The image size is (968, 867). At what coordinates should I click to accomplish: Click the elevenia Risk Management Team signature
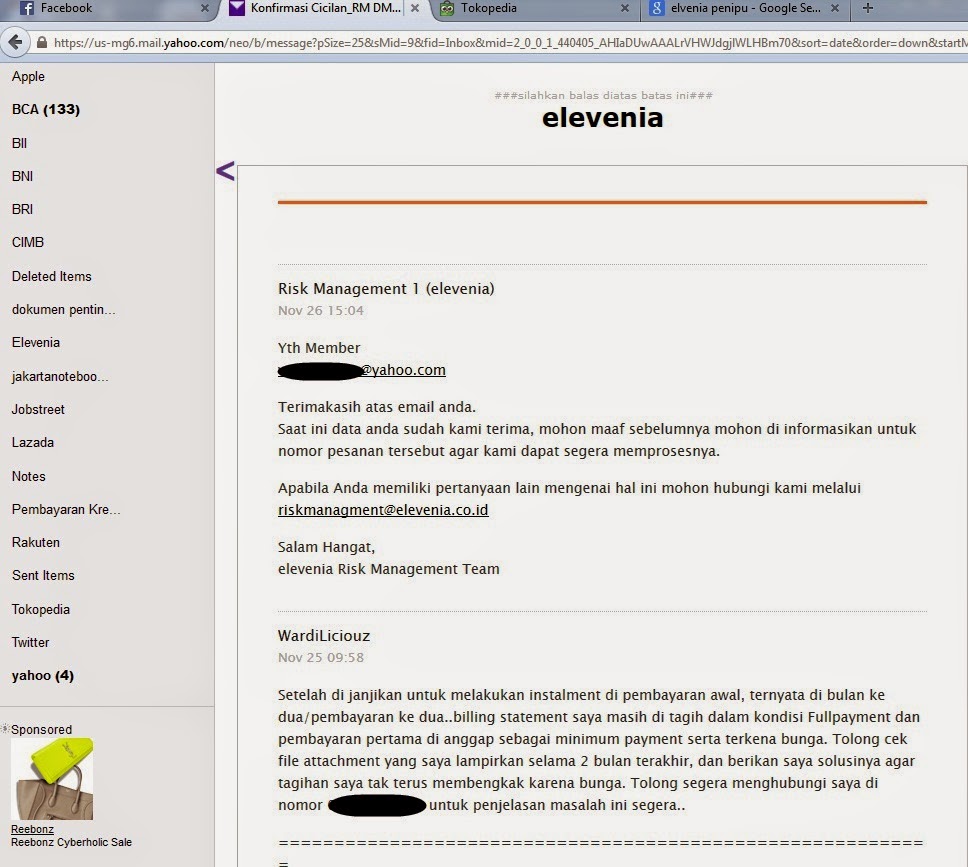389,569
